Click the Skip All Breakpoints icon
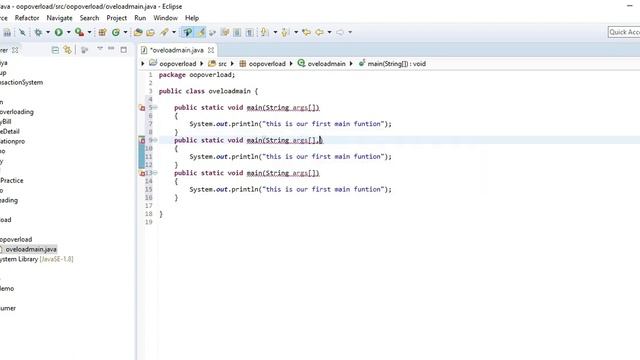Viewport: 640px width, 360px height. click(x=22, y=32)
